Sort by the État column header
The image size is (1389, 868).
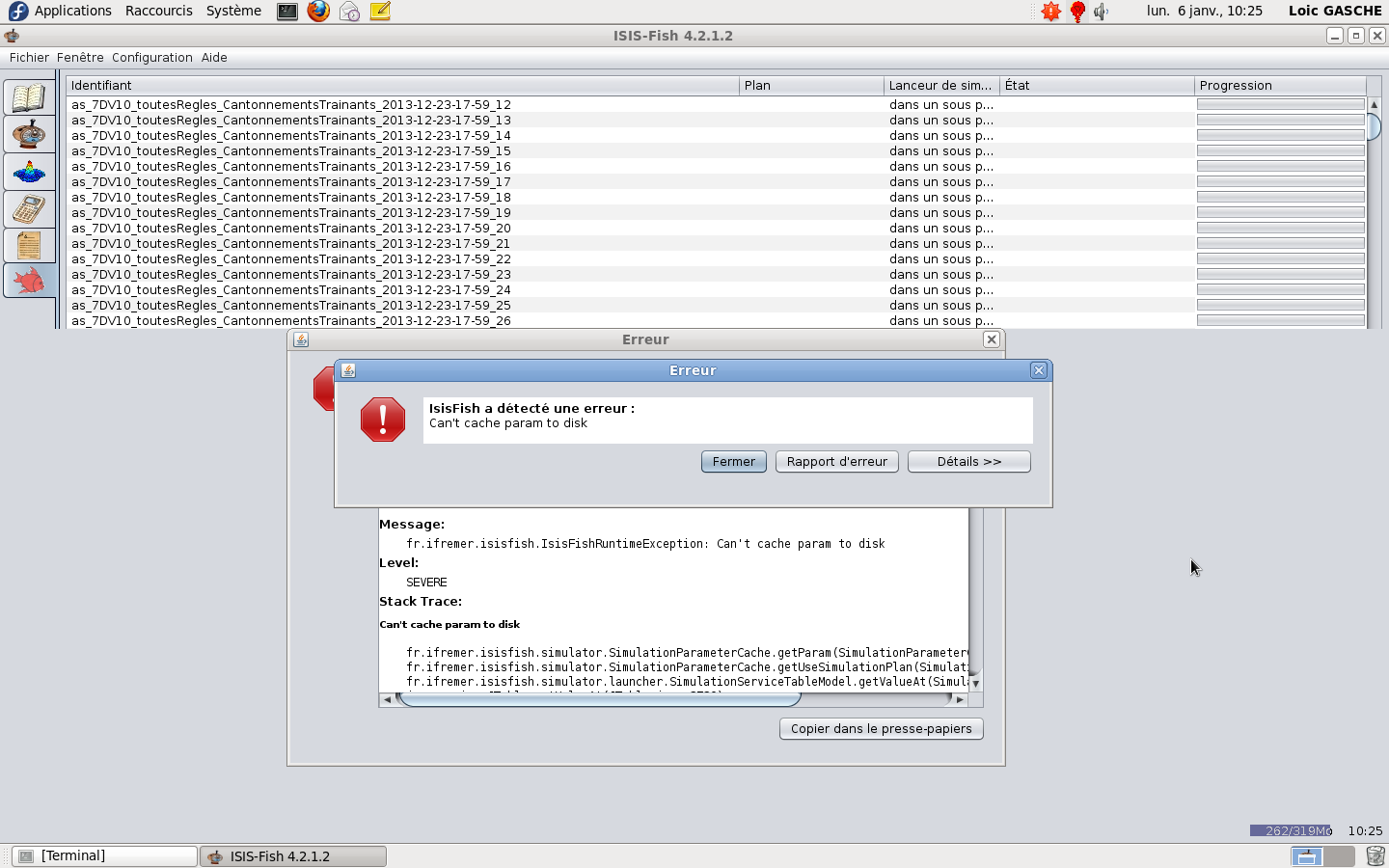pos(1097,86)
